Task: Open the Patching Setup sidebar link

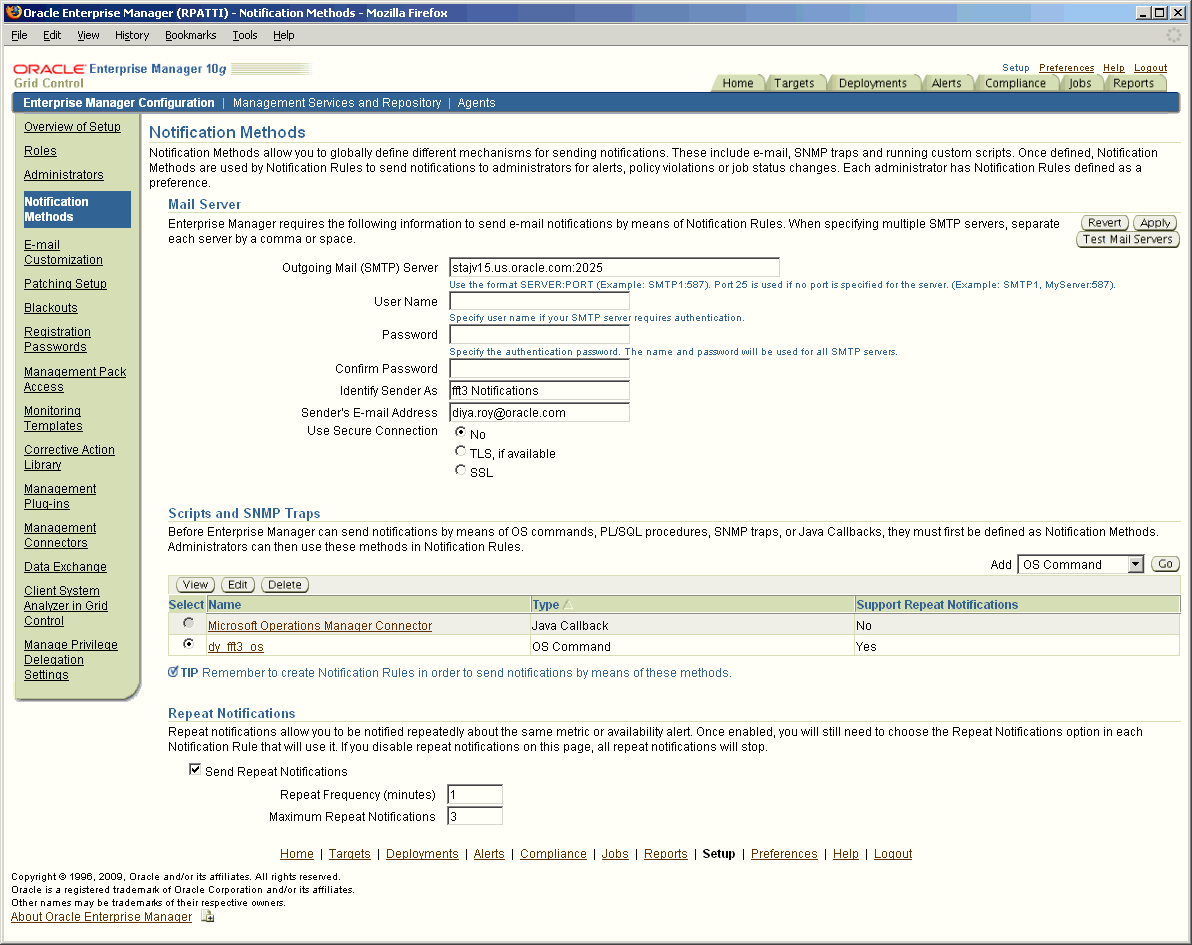Action: pyautogui.click(x=65, y=284)
